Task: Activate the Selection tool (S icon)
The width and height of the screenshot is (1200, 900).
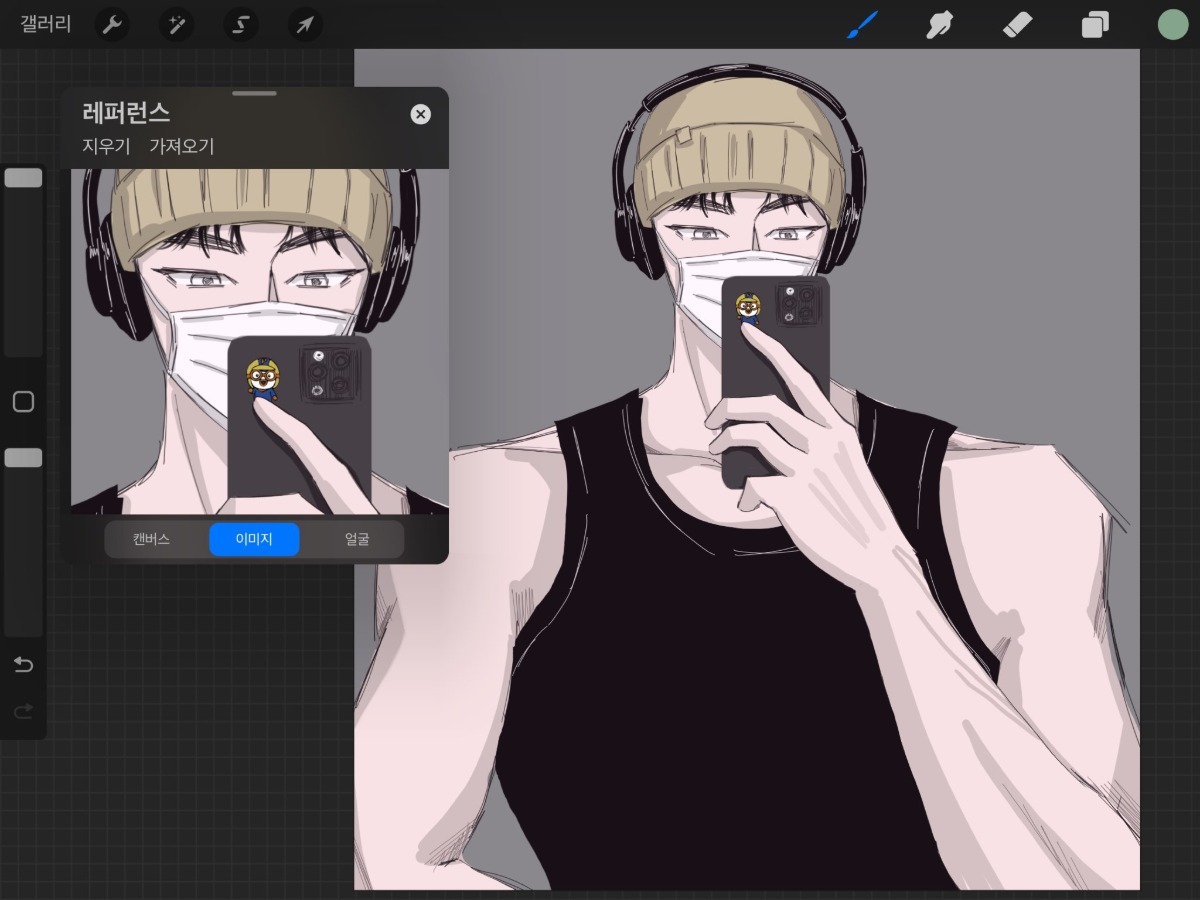Action: [x=240, y=24]
